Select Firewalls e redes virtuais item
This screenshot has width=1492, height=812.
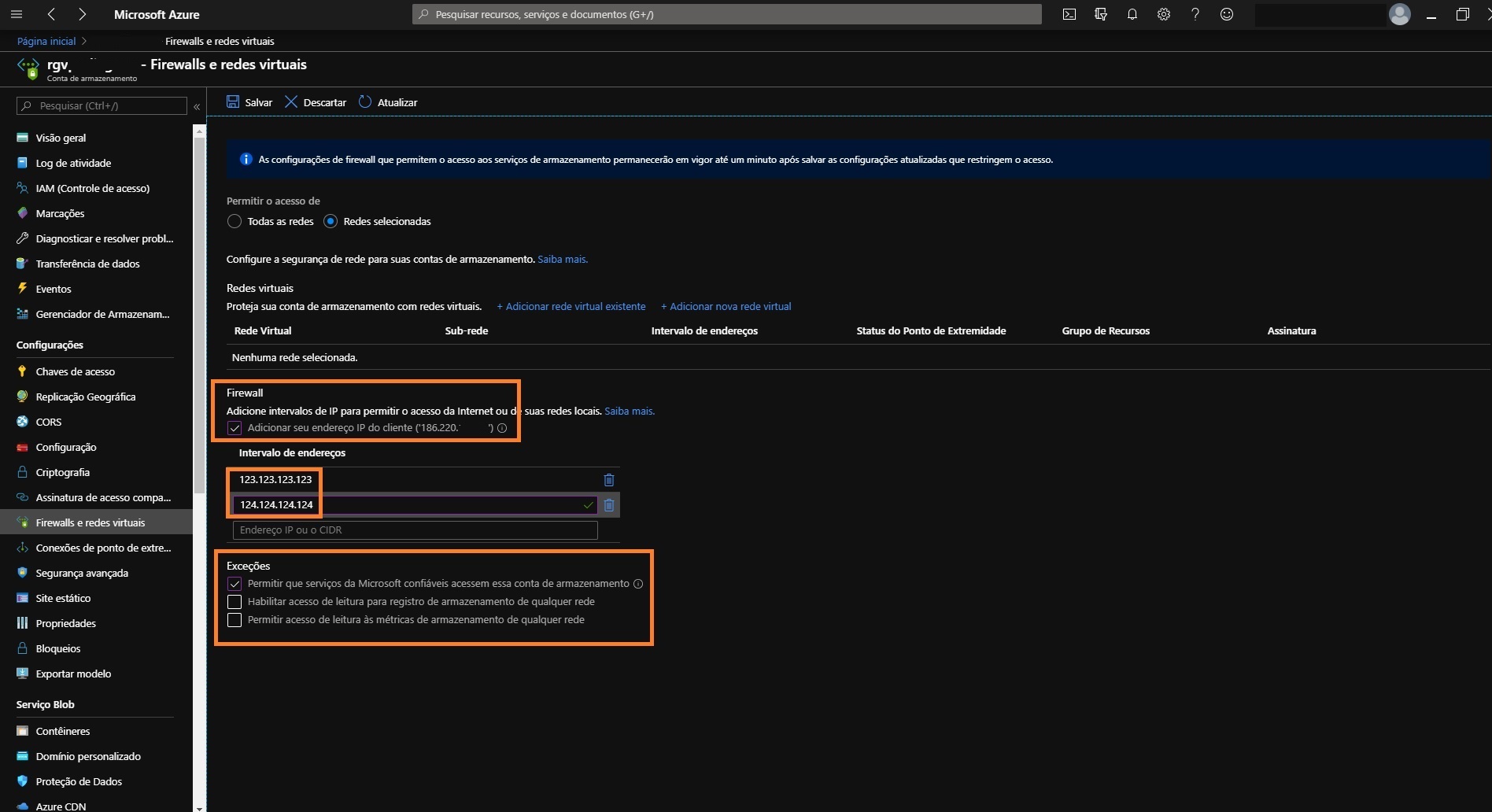(x=96, y=522)
